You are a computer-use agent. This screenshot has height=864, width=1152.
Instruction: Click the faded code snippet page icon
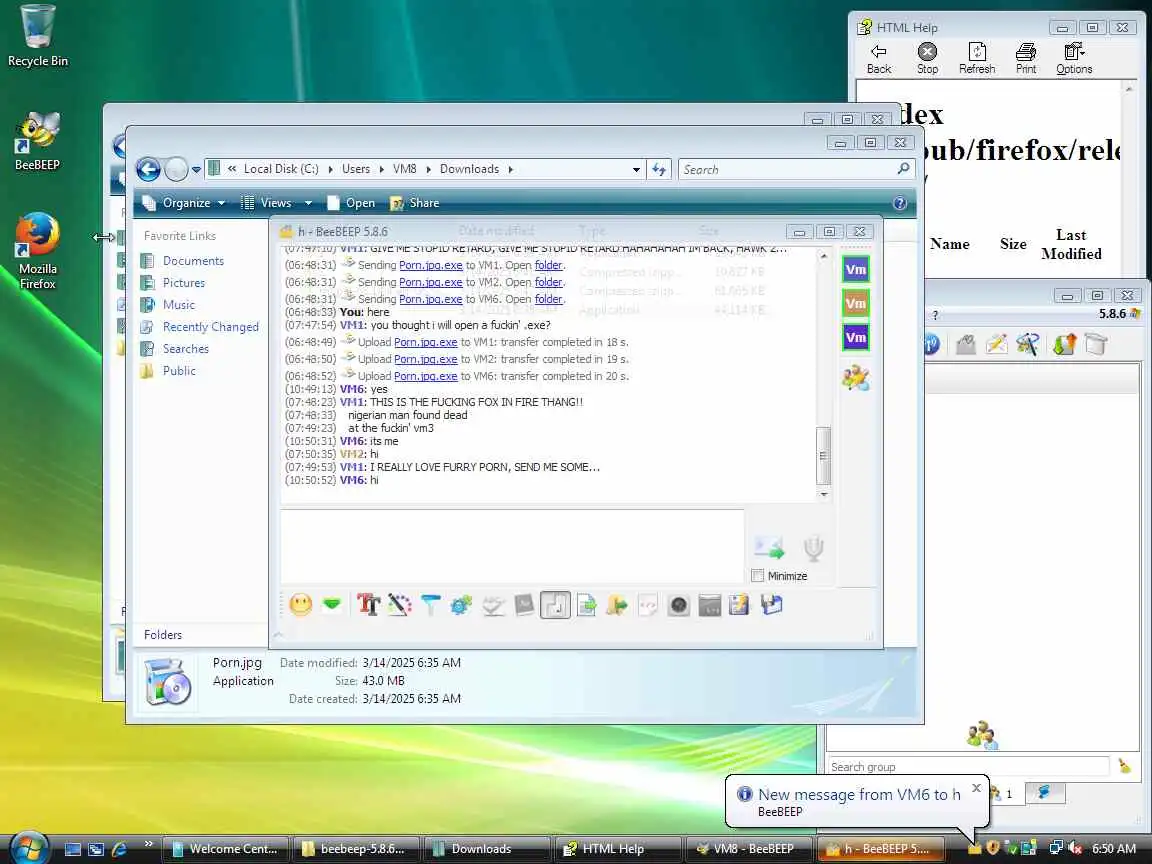tap(648, 605)
